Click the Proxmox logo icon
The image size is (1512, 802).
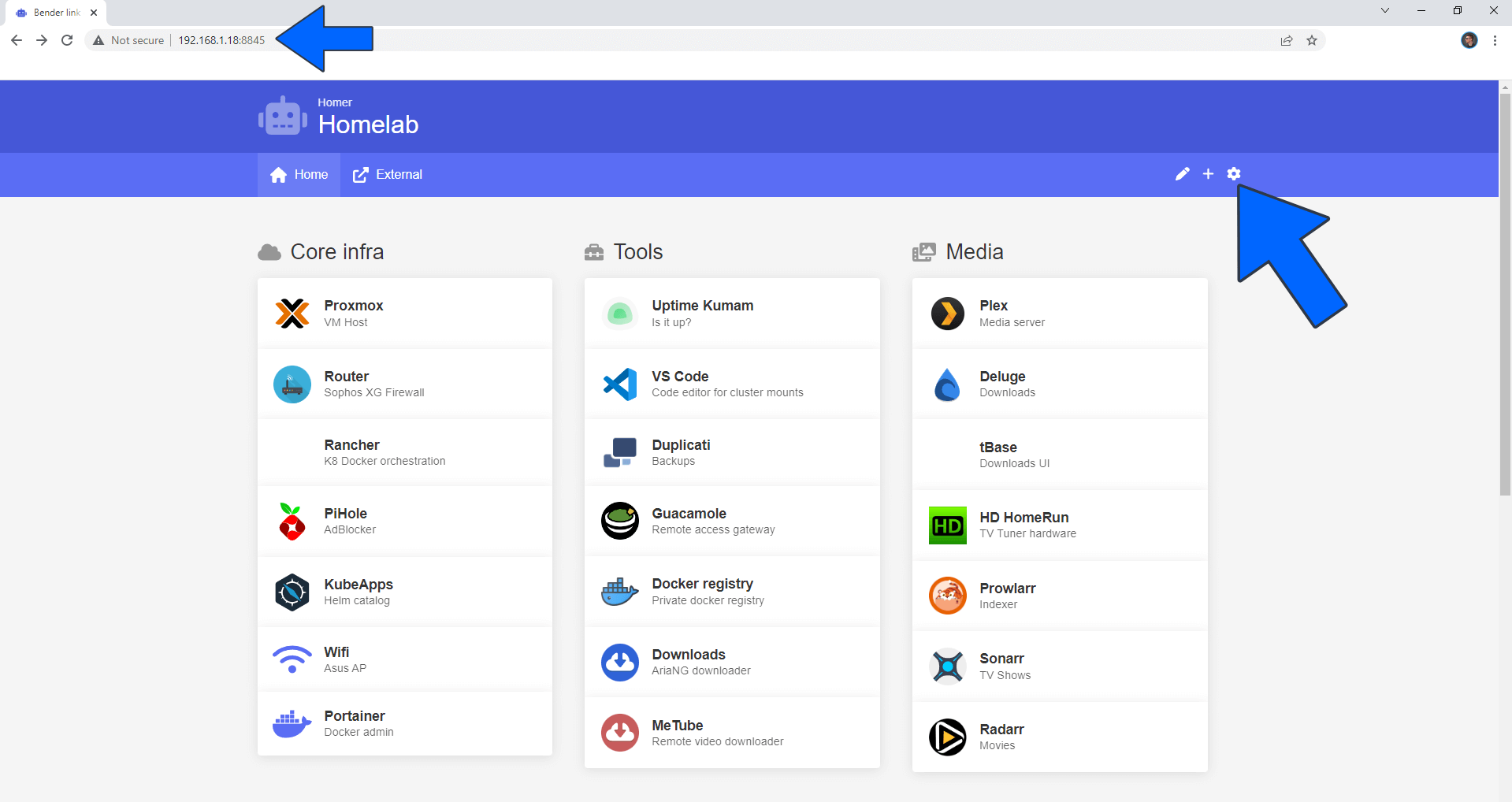pyautogui.click(x=292, y=314)
